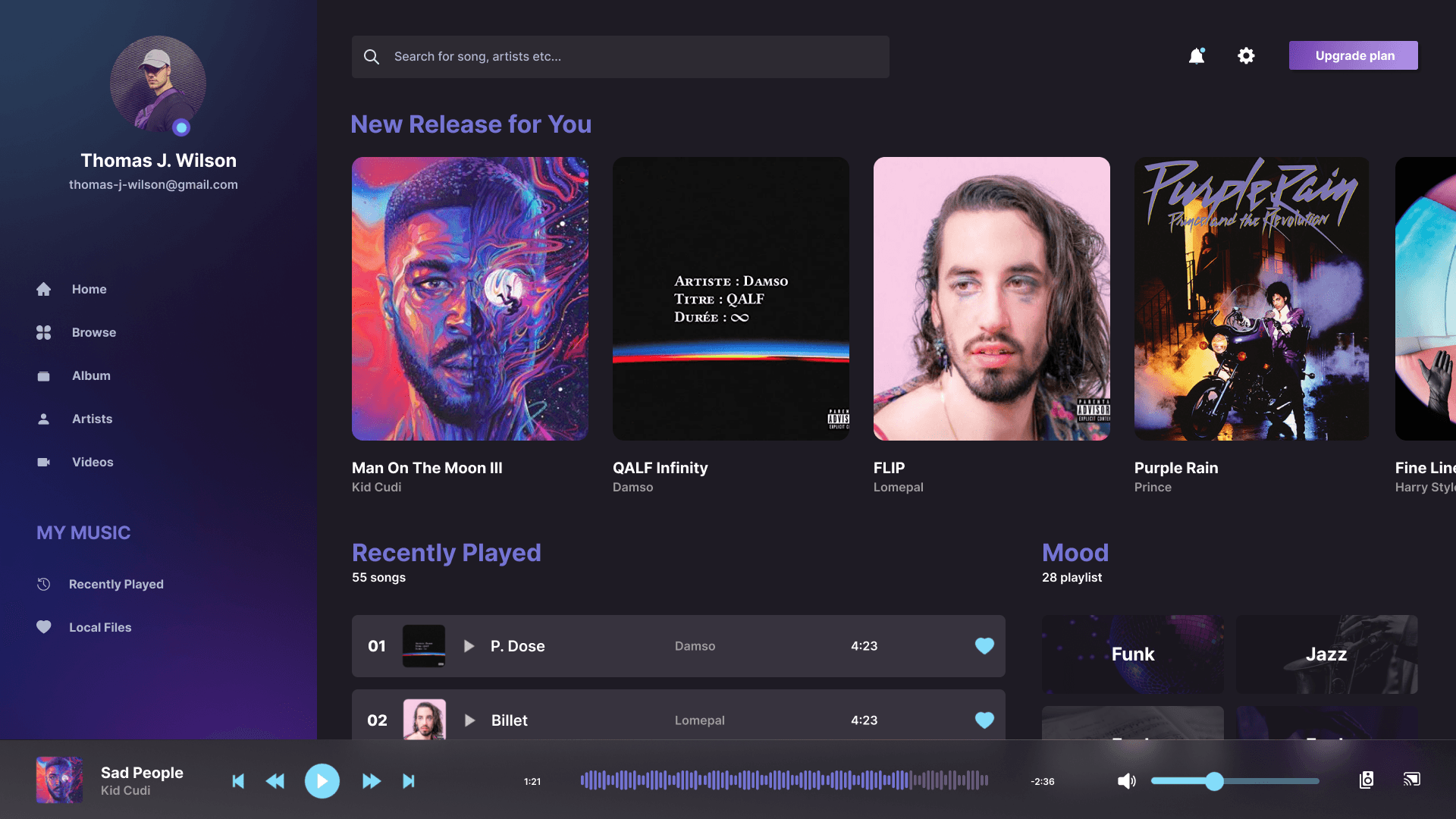The image size is (1456, 819).
Task: Go to Artists in sidebar
Action: [92, 419]
